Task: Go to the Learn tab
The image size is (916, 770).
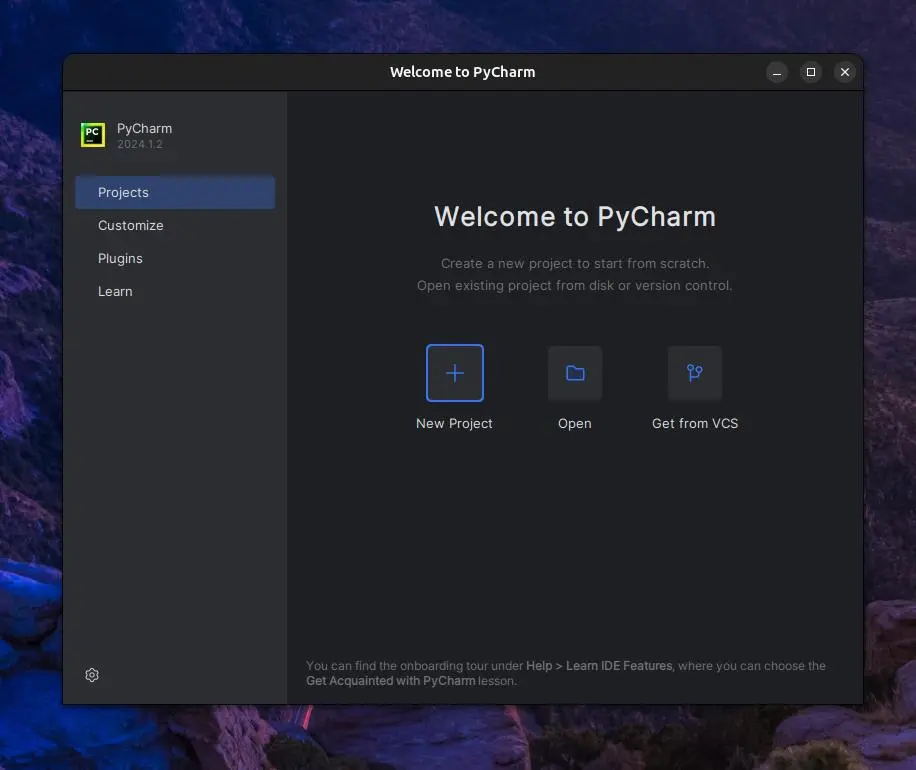Action: click(x=175, y=291)
